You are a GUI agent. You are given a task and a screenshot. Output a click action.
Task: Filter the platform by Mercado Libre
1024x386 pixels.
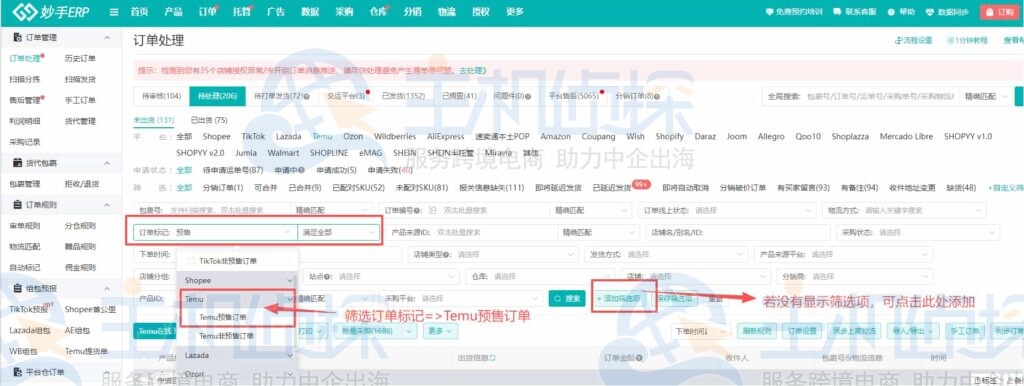906,137
